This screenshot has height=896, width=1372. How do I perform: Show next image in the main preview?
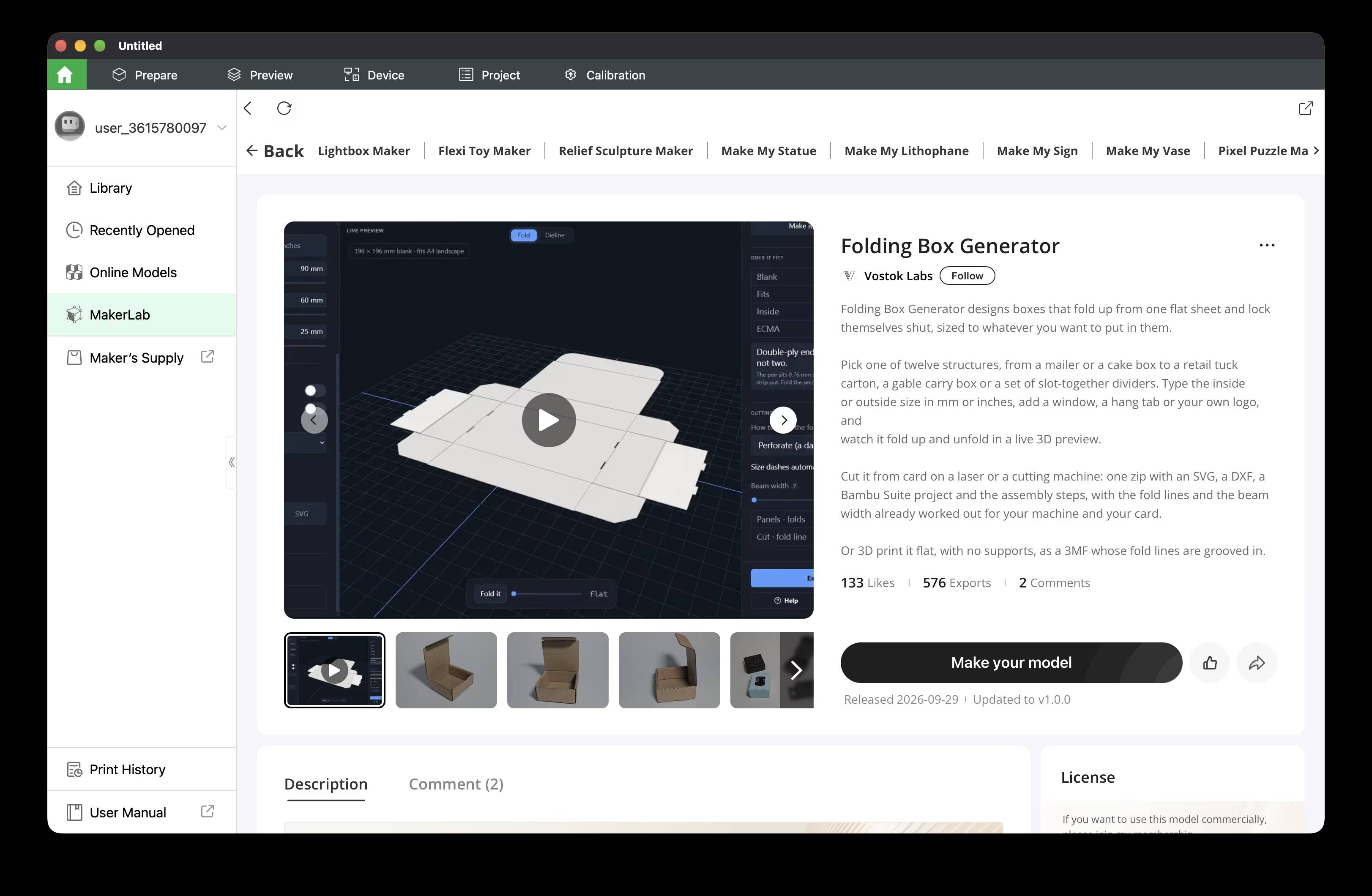pyautogui.click(x=783, y=421)
